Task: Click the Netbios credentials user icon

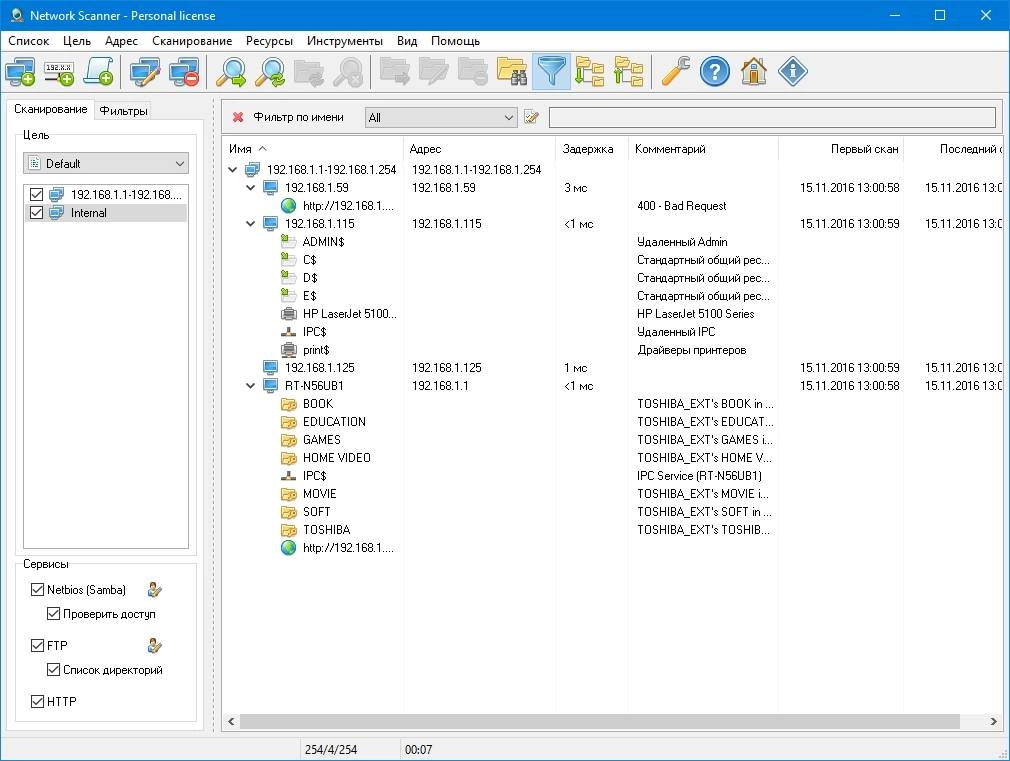Action: pos(155,590)
